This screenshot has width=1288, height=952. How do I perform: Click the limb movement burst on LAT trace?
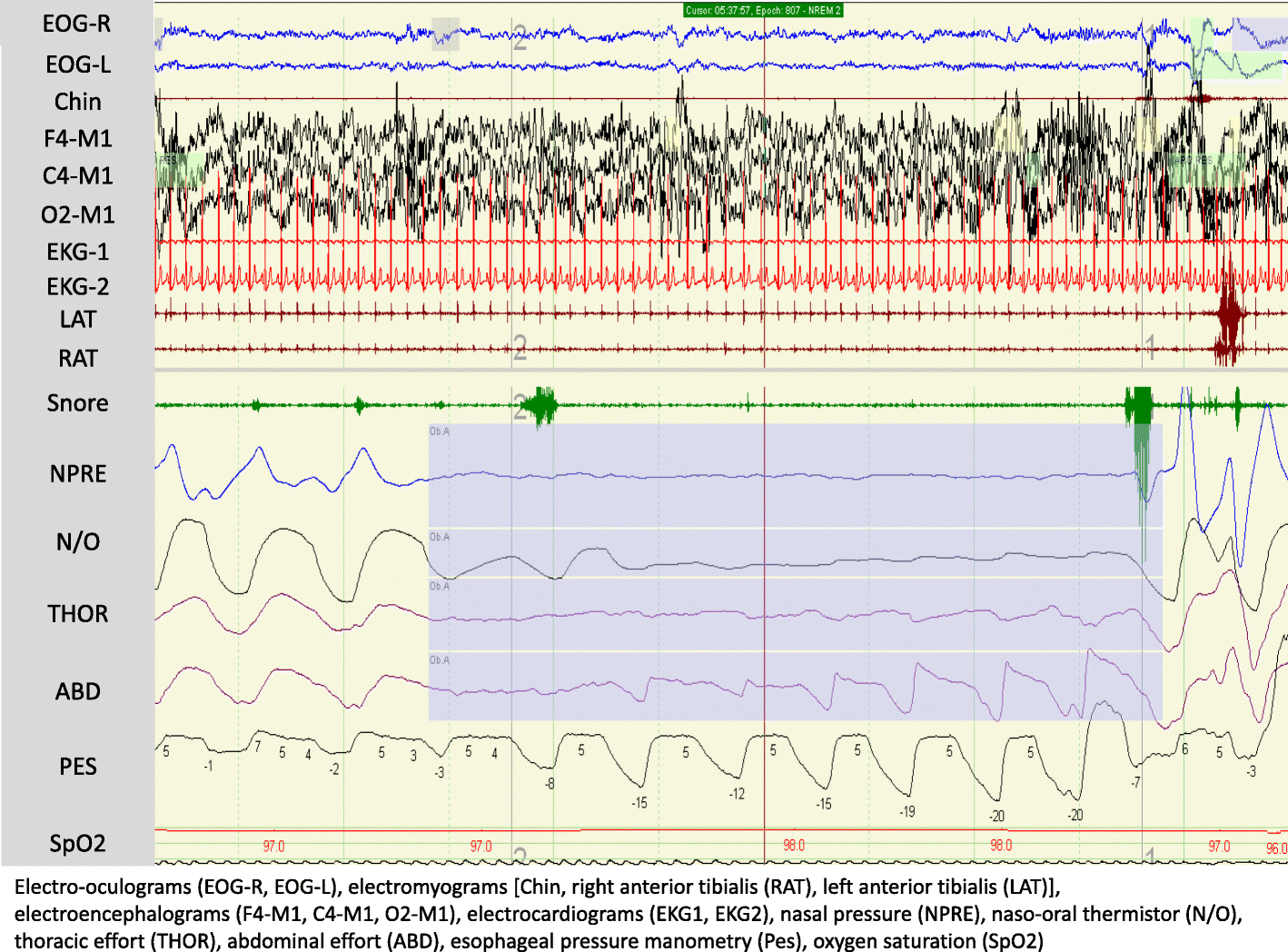[1230, 312]
